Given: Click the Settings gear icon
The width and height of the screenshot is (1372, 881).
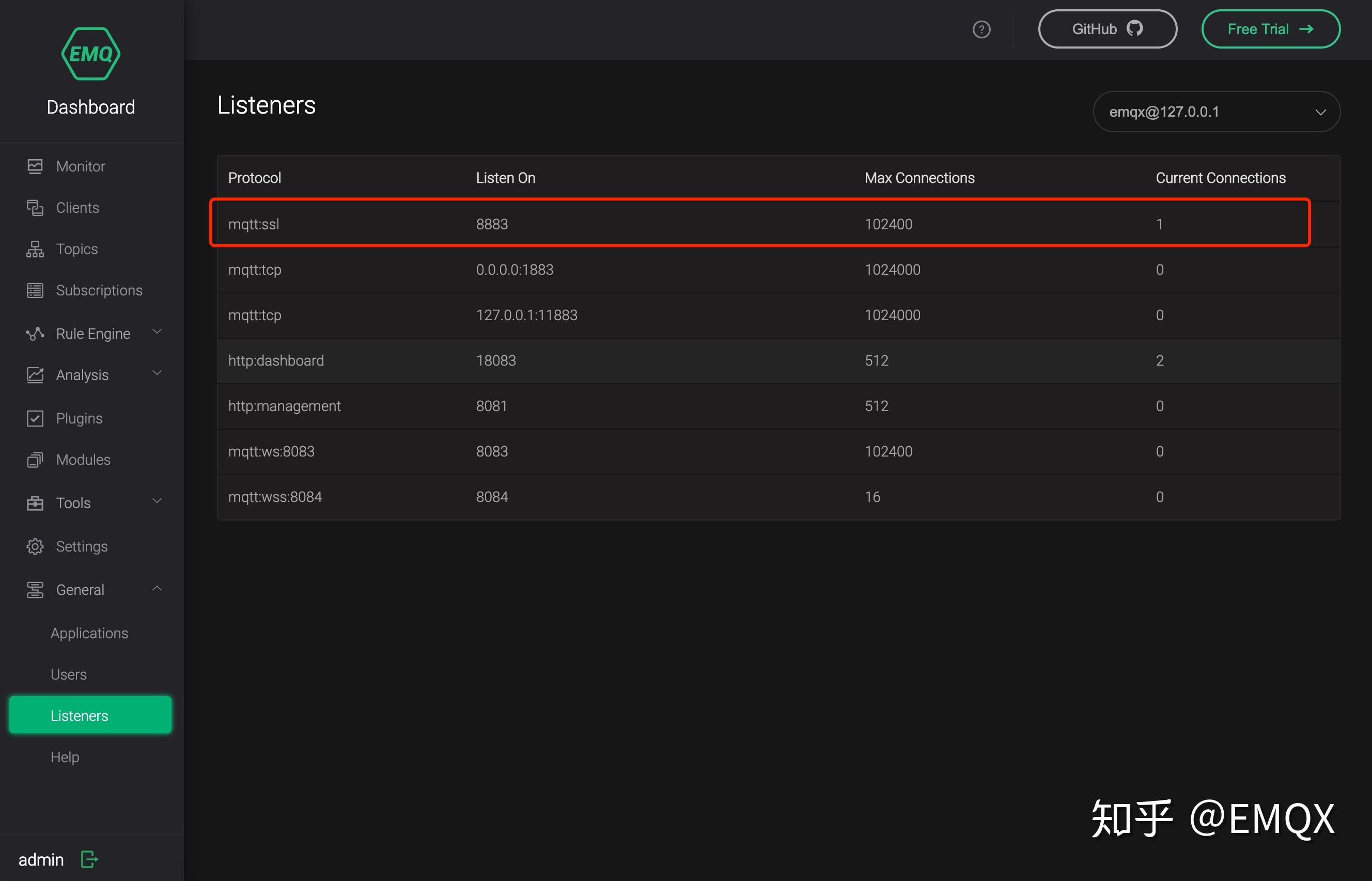Looking at the screenshot, I should 35,546.
